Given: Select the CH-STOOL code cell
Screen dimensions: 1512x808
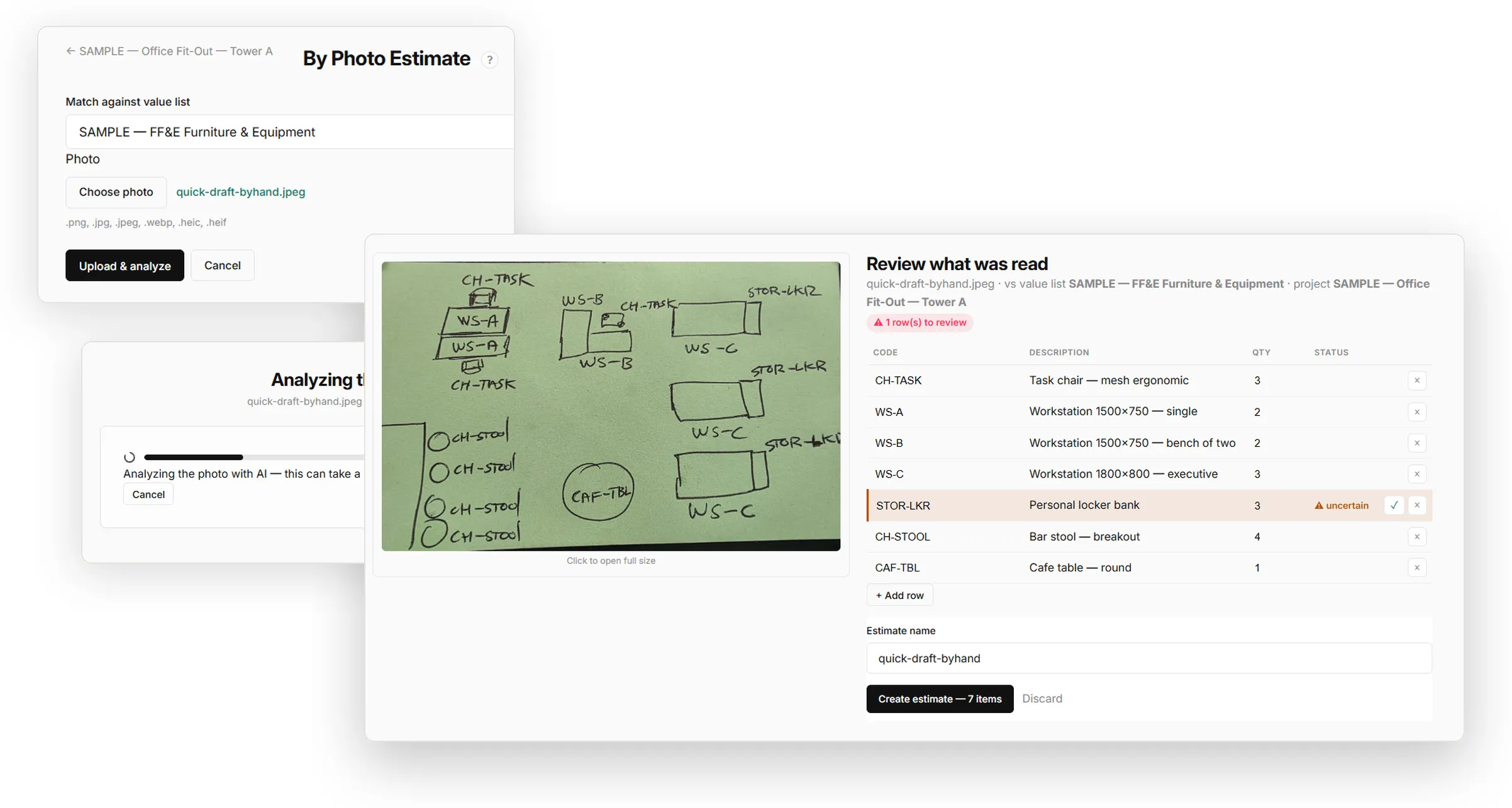Looking at the screenshot, I should 902,537.
